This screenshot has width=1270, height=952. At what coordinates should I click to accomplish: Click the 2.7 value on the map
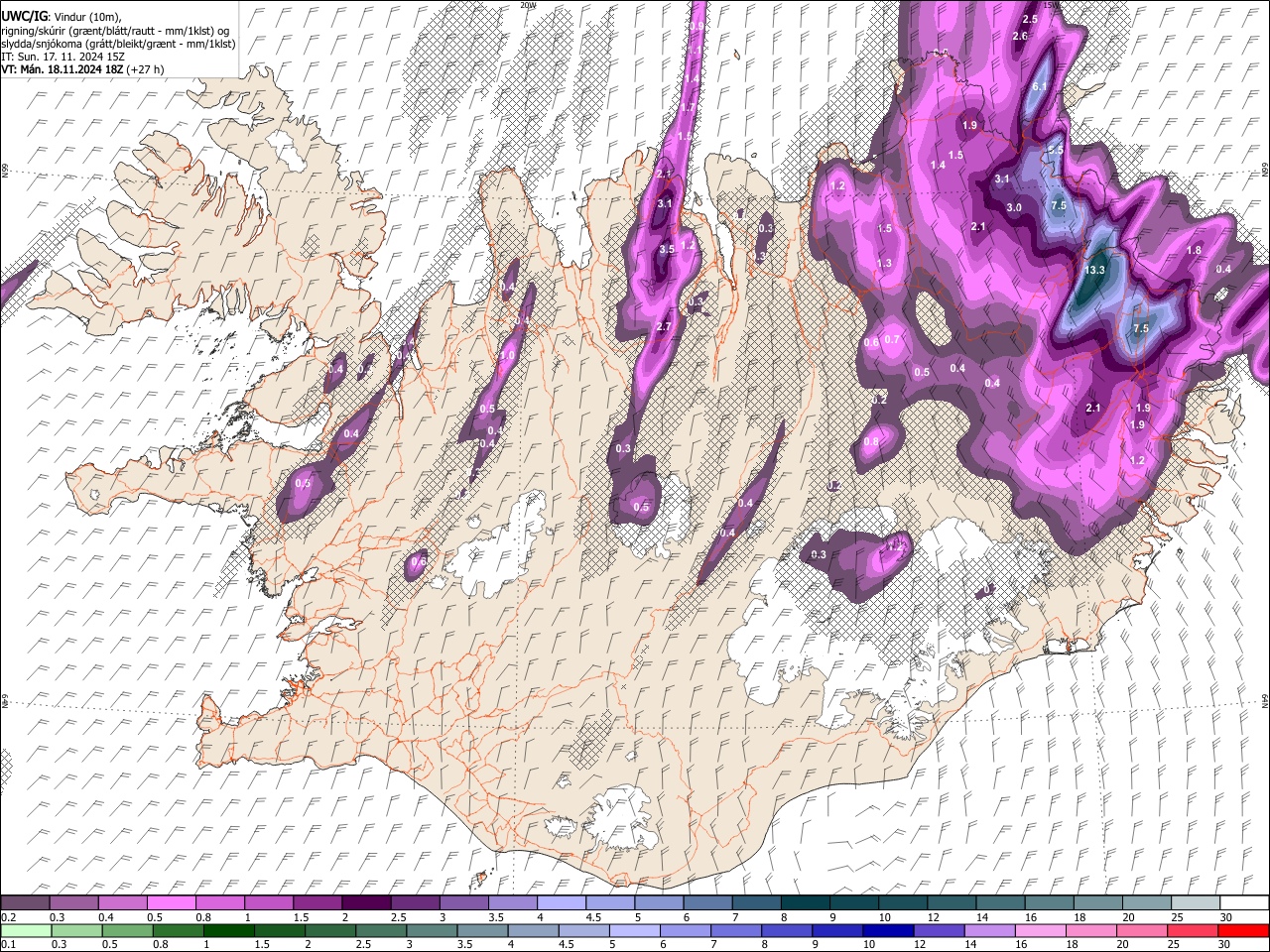tap(665, 327)
